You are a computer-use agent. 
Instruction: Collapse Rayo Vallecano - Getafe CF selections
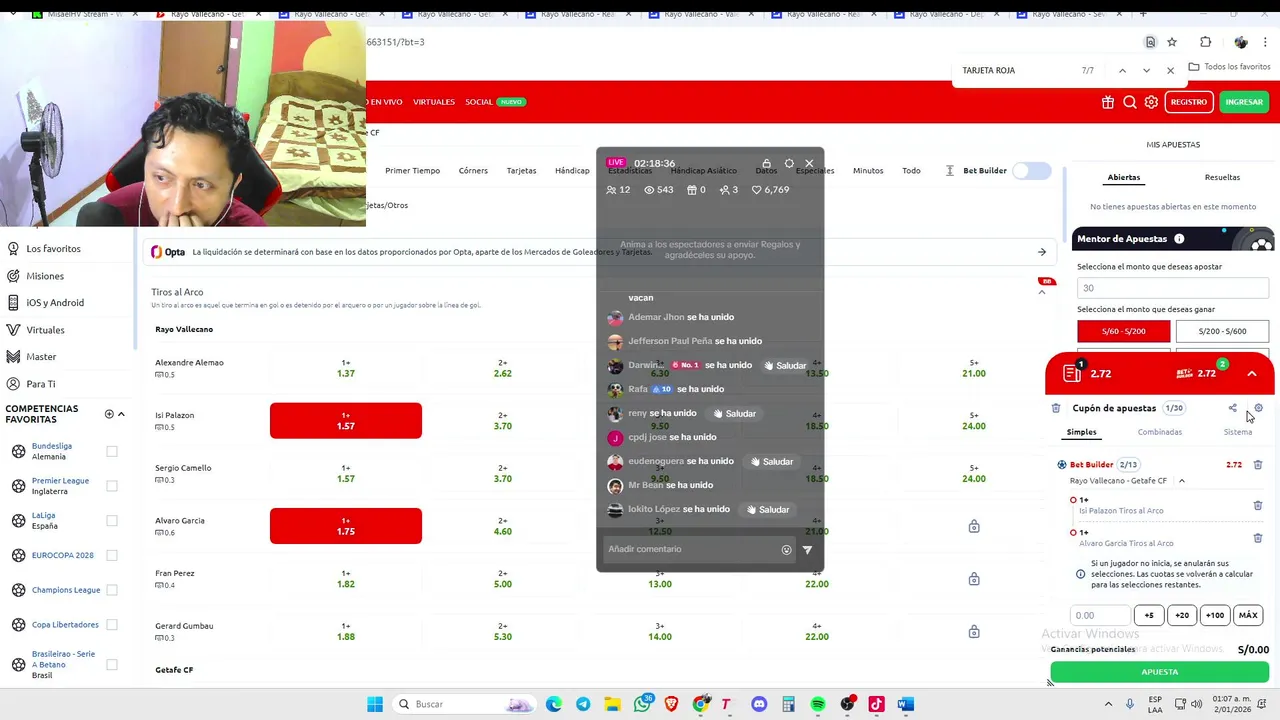coord(1182,481)
